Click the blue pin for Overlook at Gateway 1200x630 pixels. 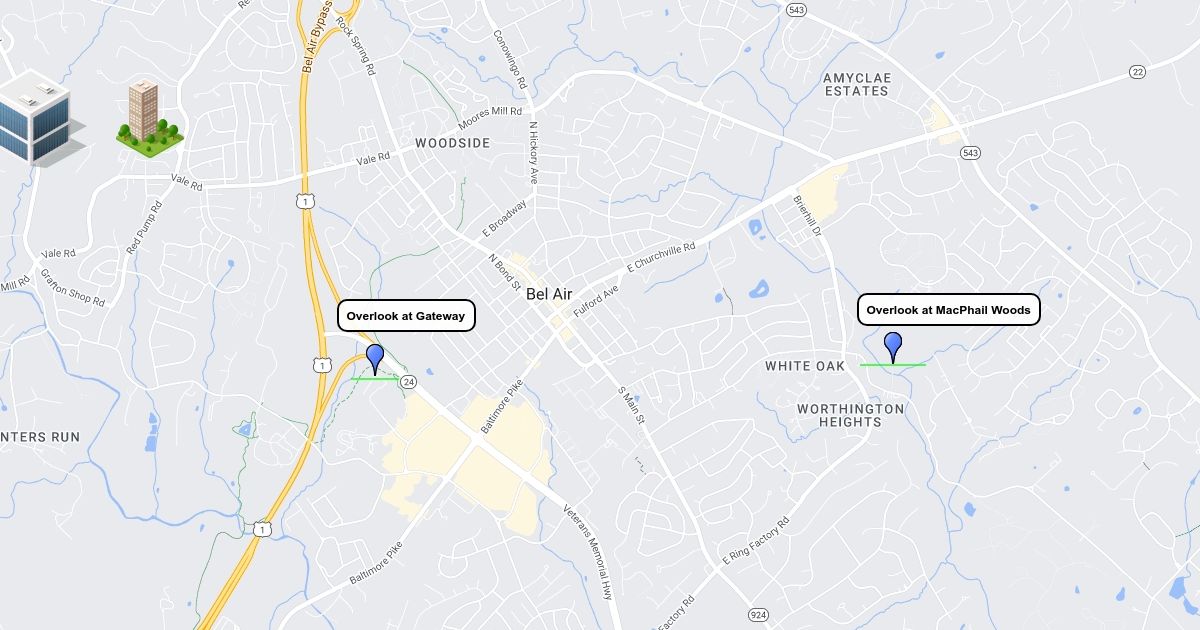click(375, 358)
